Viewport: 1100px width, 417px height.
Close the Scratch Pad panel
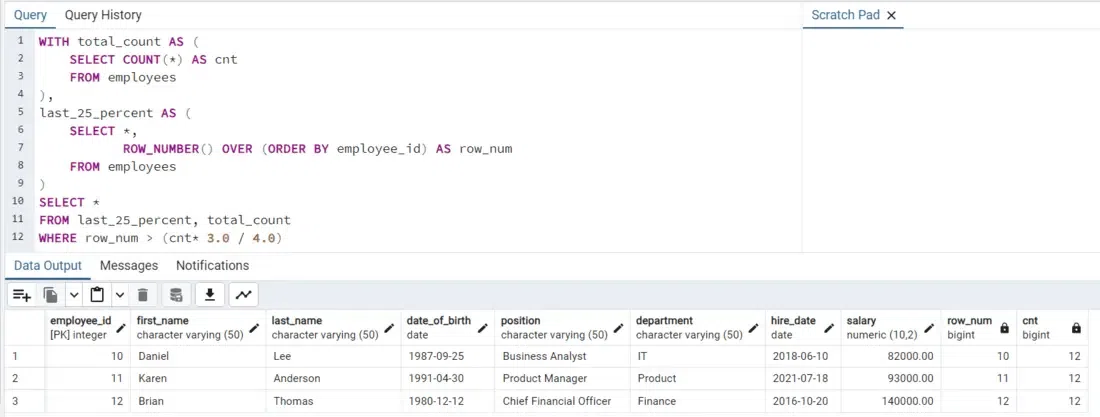tap(891, 15)
